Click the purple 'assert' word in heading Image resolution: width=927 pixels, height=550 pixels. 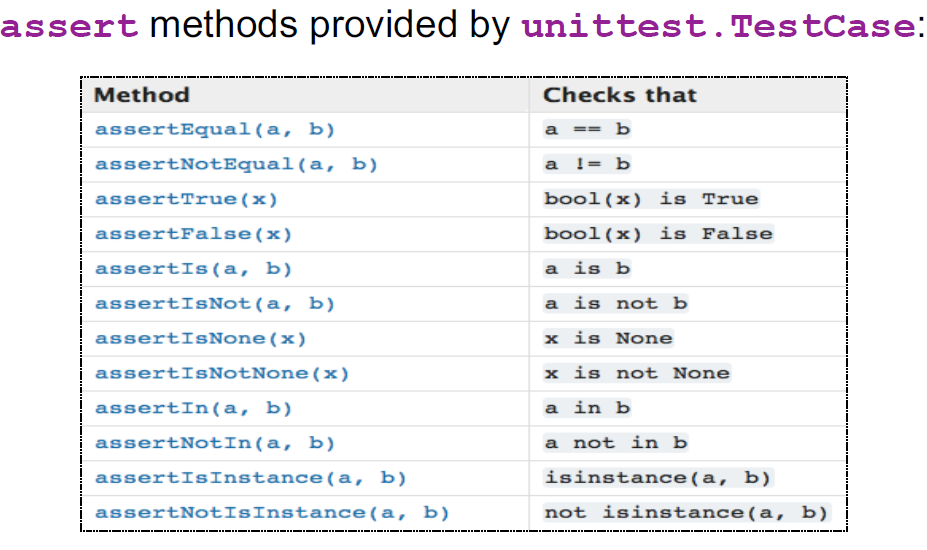point(69,27)
